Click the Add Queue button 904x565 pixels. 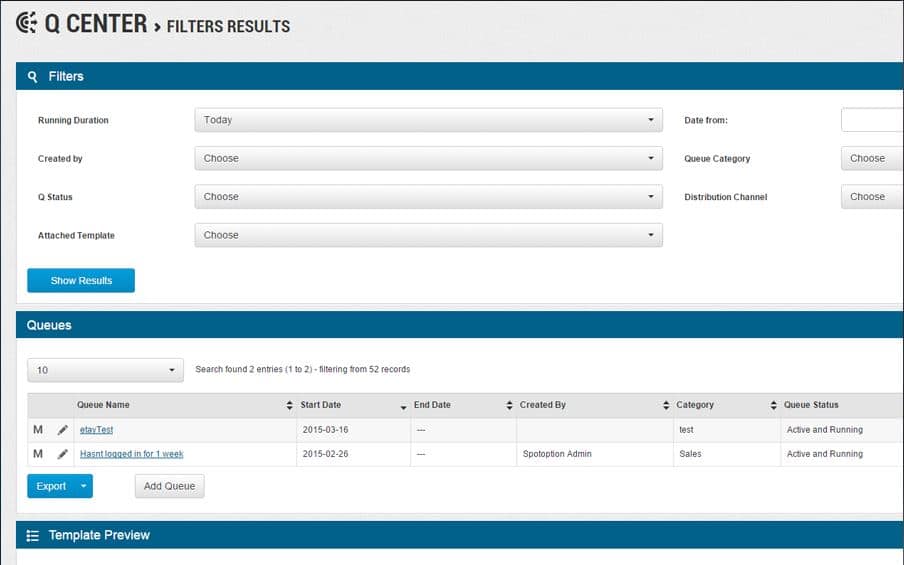(169, 487)
